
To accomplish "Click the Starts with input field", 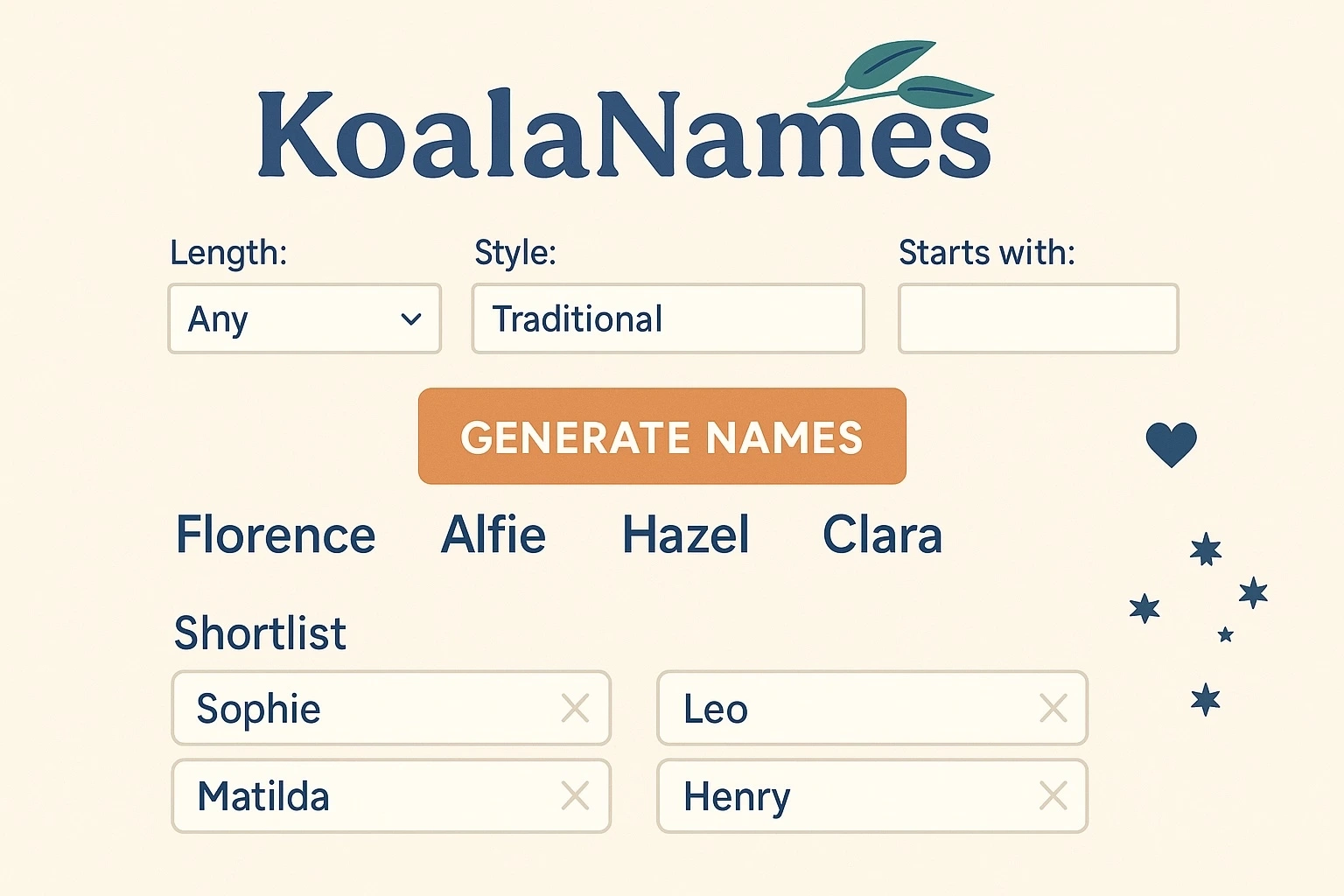I will 1037,318.
